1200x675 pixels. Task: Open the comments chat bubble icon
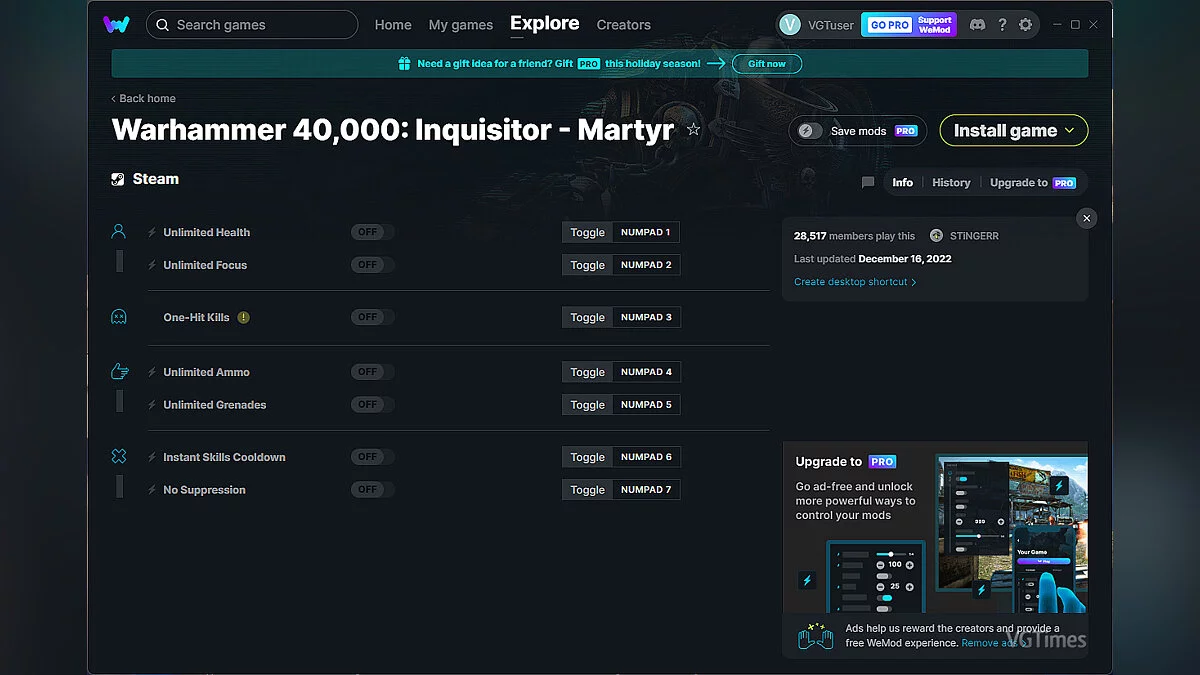click(868, 183)
